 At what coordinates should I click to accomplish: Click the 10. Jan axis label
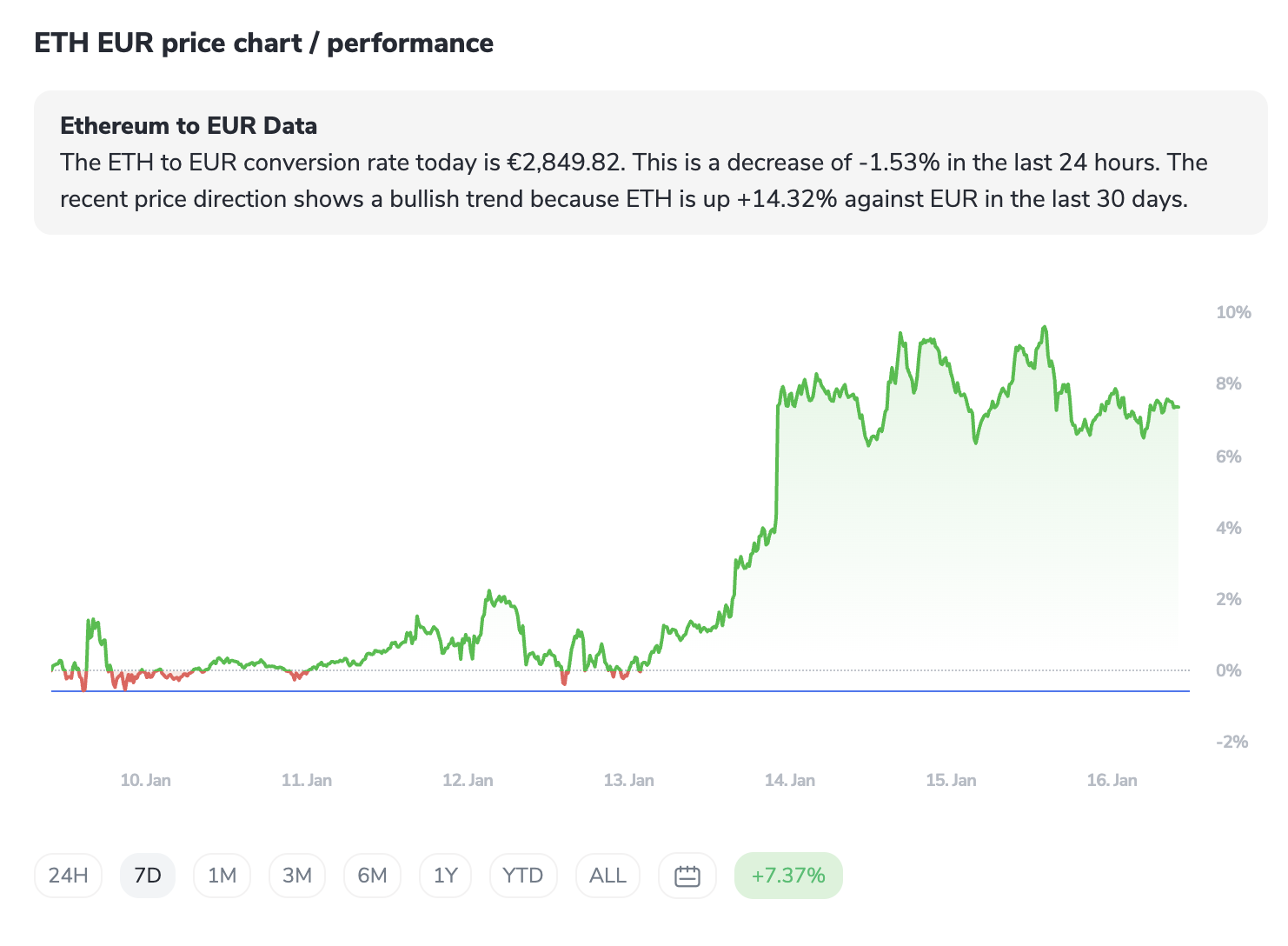point(145,780)
